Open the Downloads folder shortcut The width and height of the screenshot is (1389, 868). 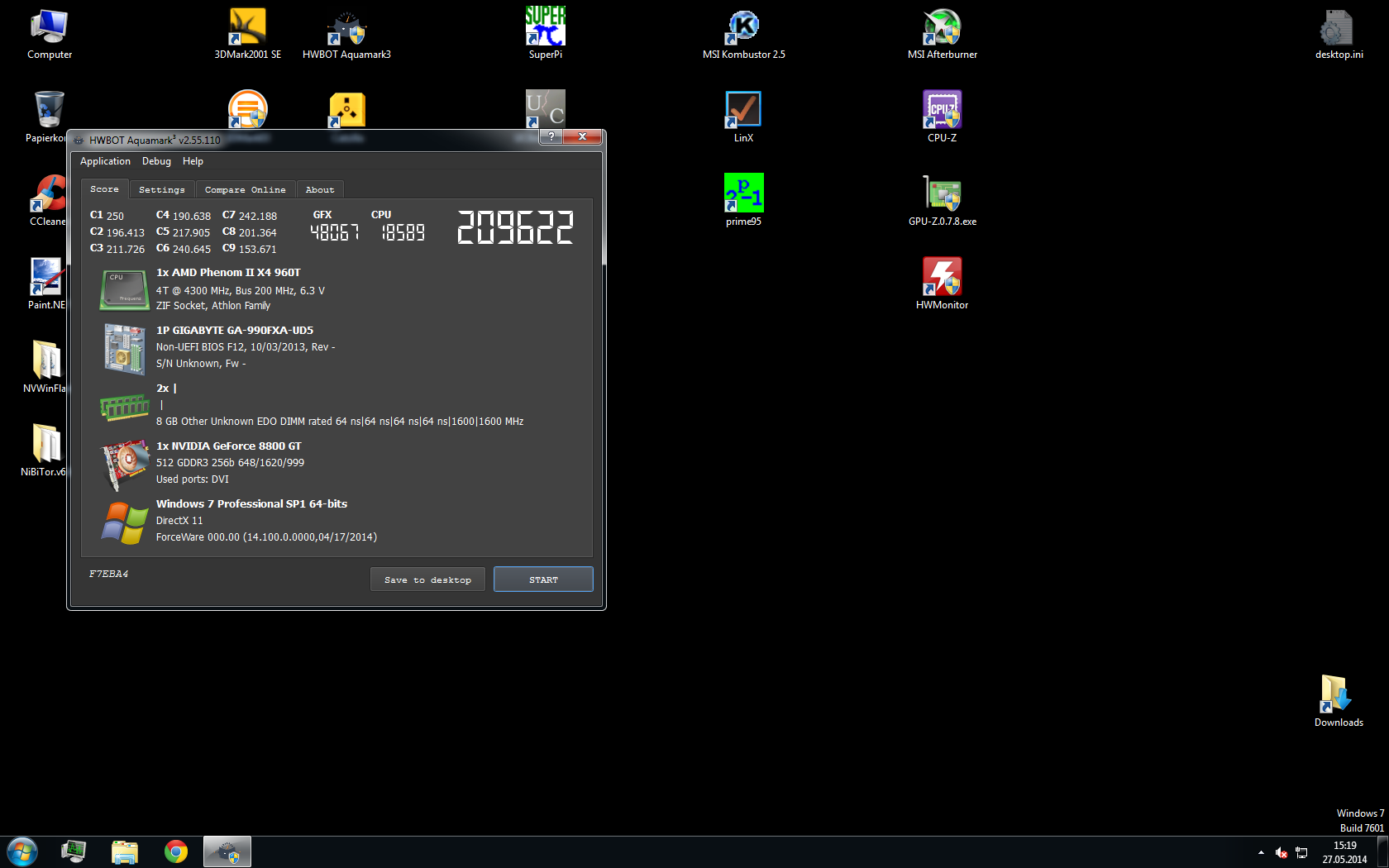tap(1339, 701)
